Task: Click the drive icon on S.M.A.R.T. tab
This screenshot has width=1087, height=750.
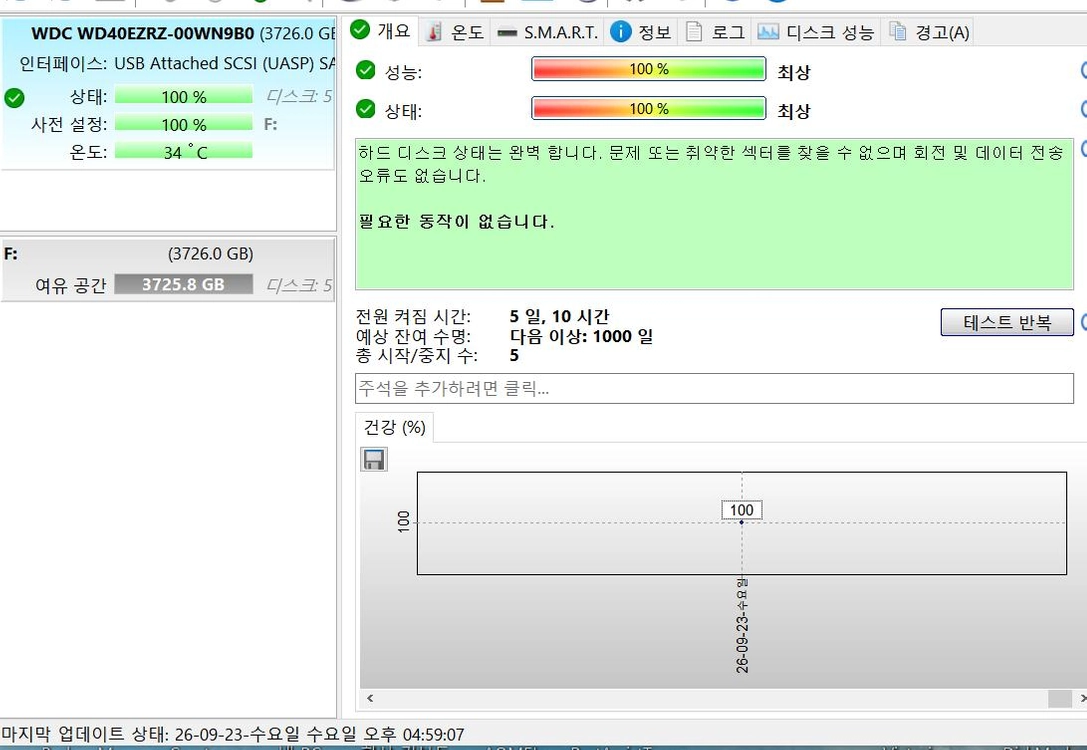Action: [x=507, y=33]
